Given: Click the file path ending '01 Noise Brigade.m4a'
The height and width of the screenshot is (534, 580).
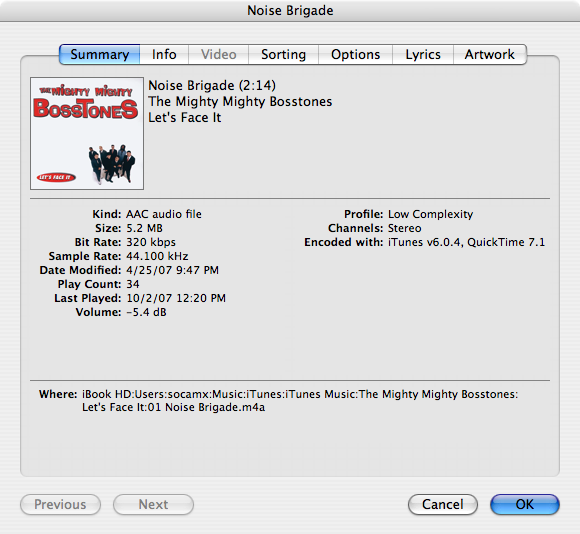Looking at the screenshot, I should tap(300, 401).
